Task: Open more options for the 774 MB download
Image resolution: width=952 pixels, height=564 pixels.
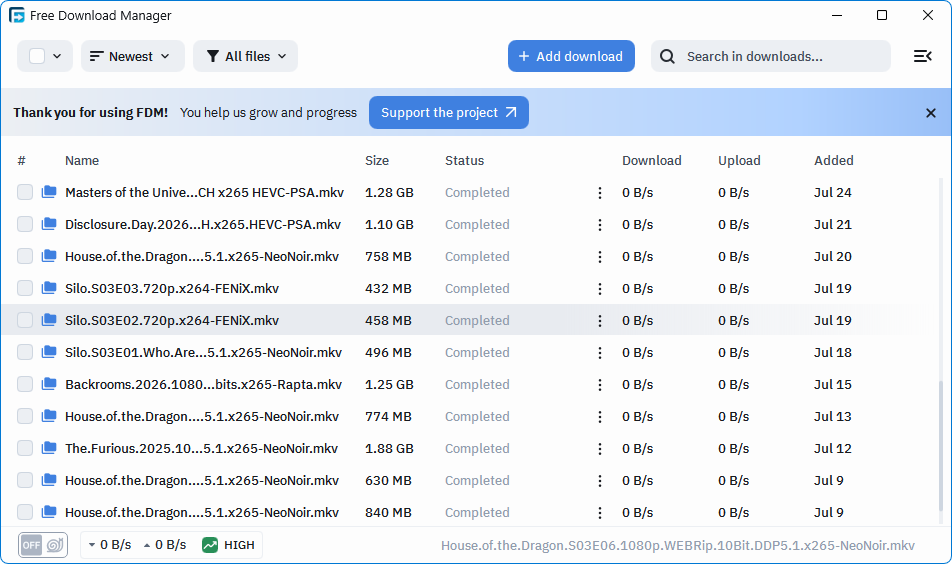Action: point(600,416)
